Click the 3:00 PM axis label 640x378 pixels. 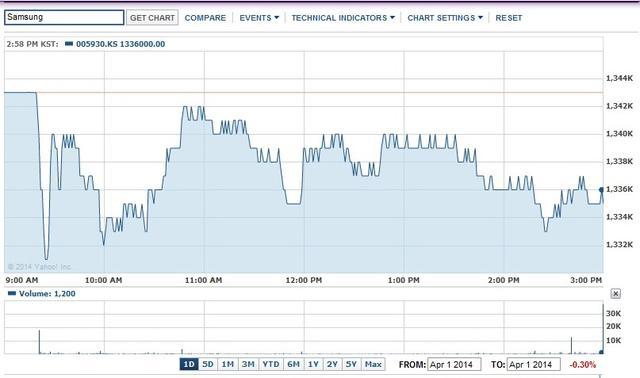click(586, 280)
